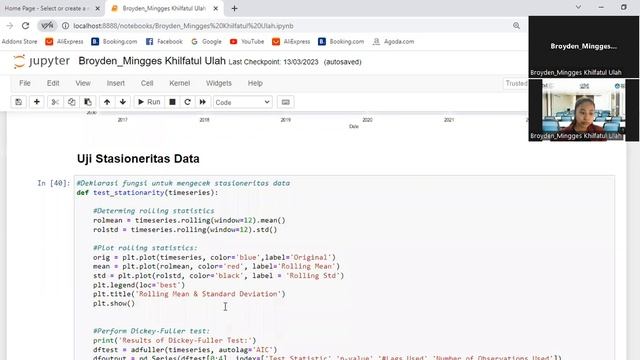The image size is (640, 360).
Task: Close the Home Page browser tab
Action: 98,8
